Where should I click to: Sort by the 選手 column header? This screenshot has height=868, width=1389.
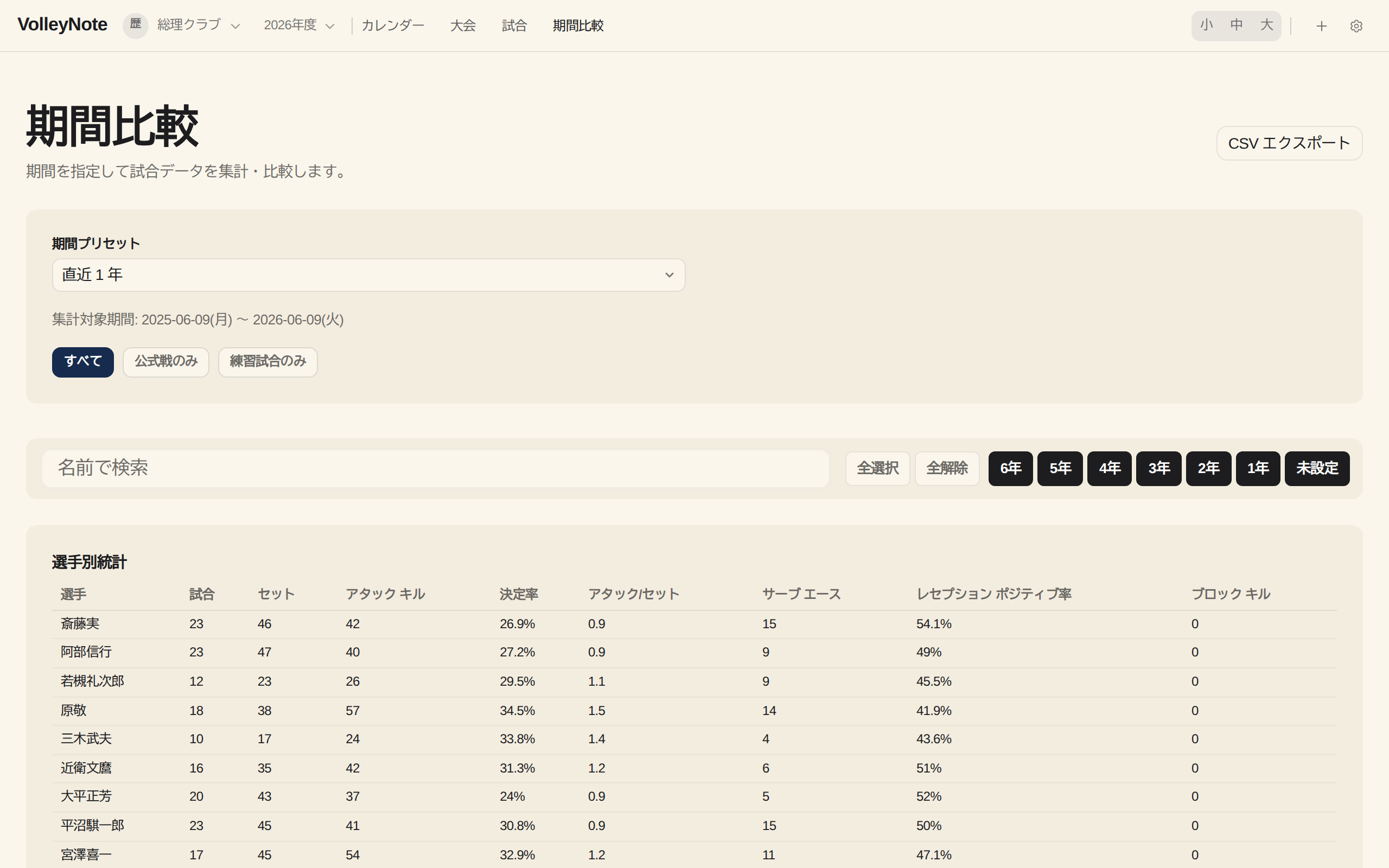(x=73, y=594)
